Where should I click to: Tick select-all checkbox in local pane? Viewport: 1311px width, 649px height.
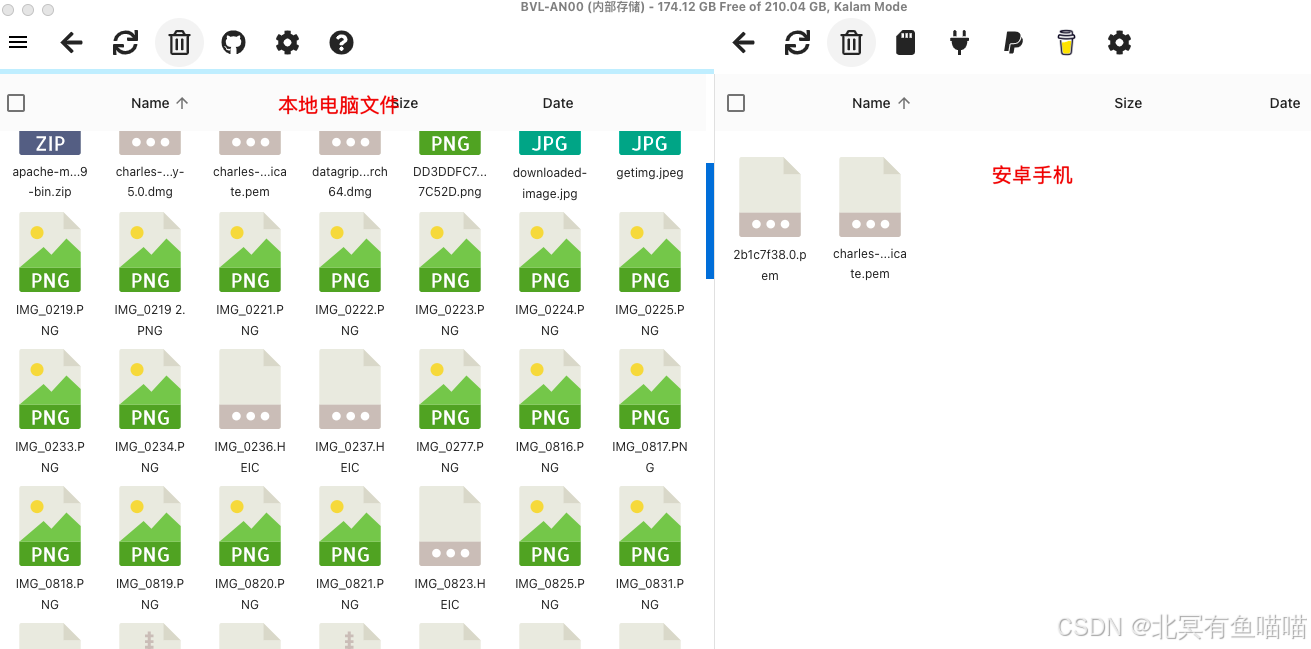pyautogui.click(x=16, y=103)
